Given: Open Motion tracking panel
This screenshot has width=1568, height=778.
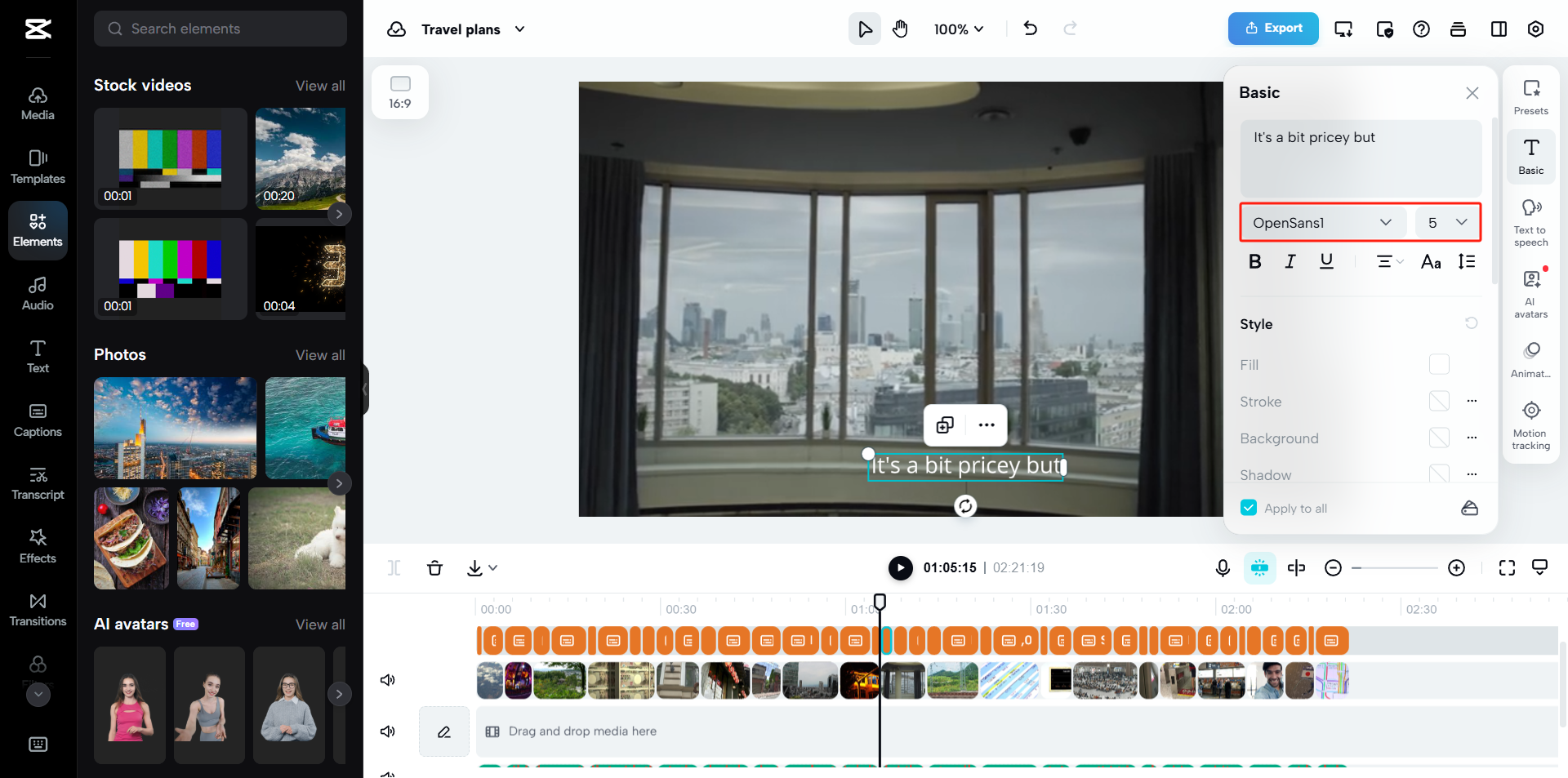Looking at the screenshot, I should pos(1531,425).
